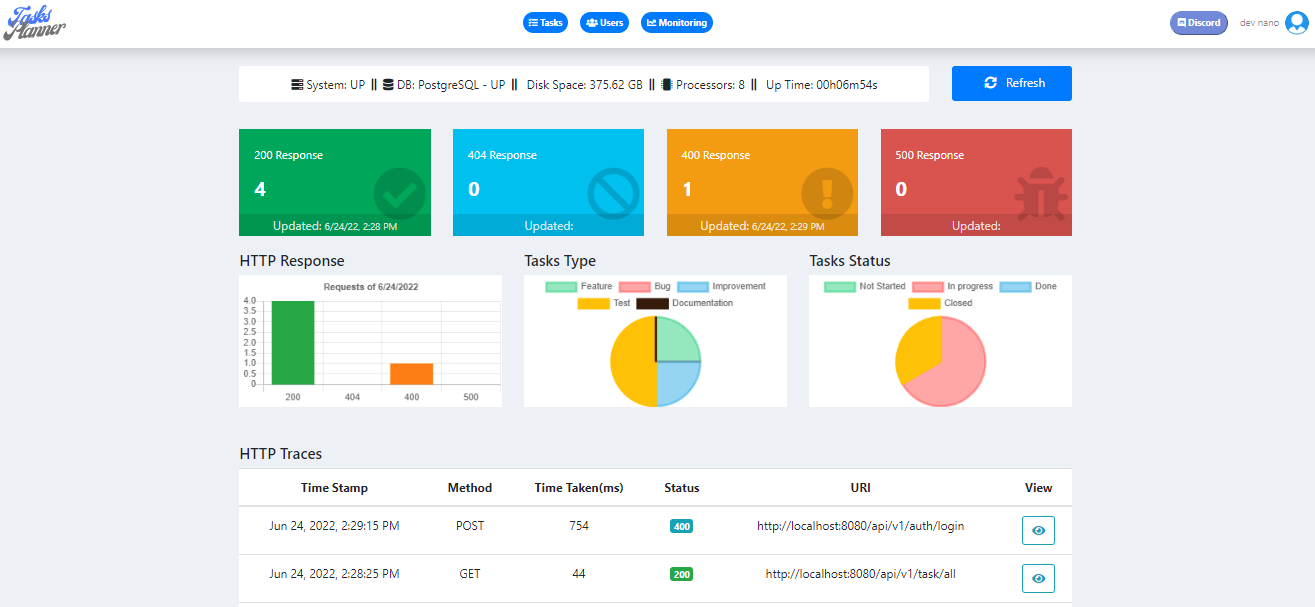
Task: Open the user profile avatar icon
Action: [x=1296, y=22]
